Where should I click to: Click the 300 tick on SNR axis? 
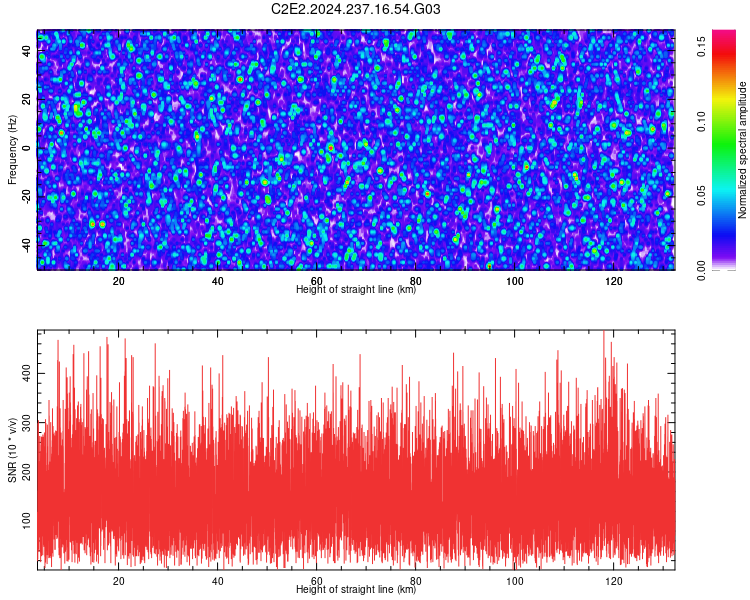point(26,423)
